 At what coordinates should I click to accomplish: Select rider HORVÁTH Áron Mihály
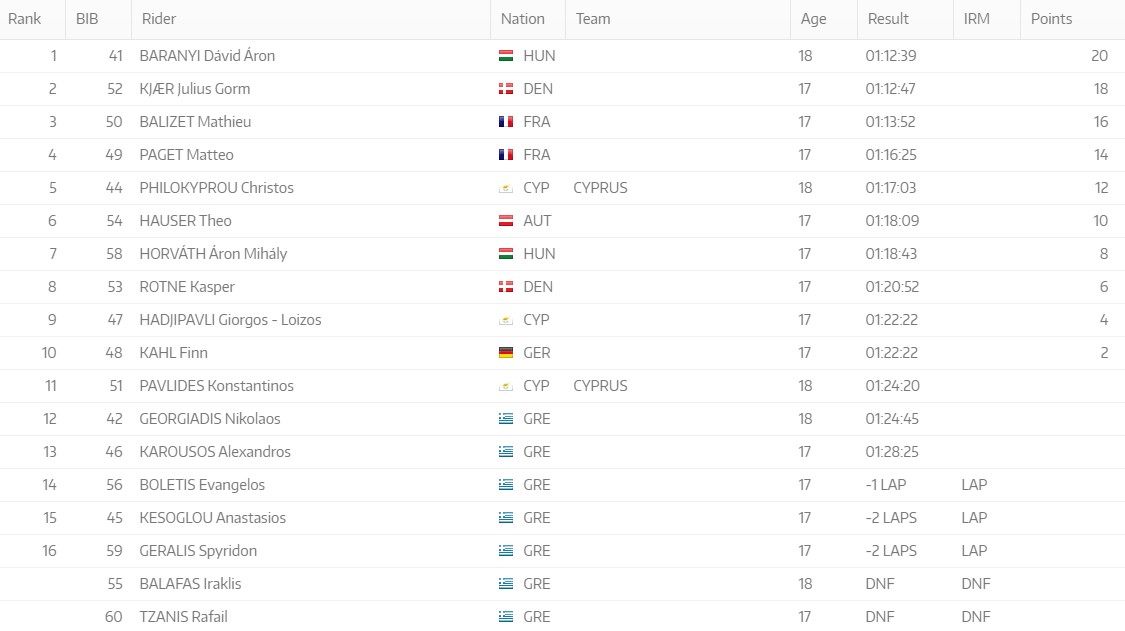pyautogui.click(x=213, y=254)
